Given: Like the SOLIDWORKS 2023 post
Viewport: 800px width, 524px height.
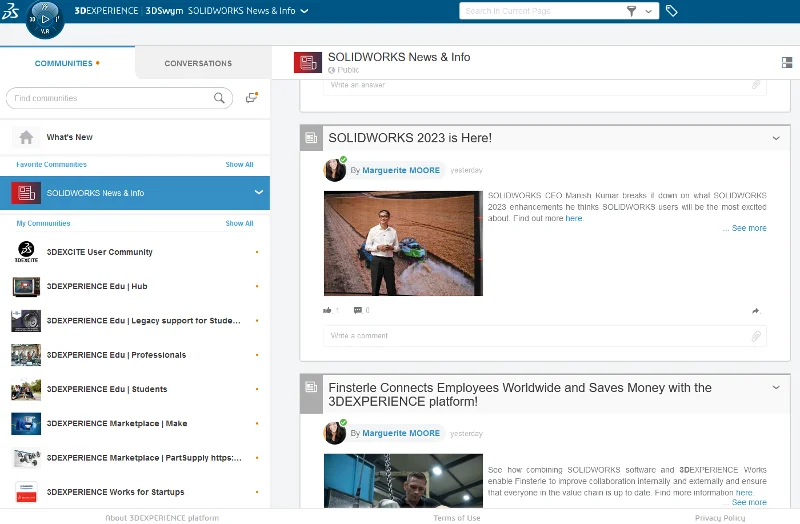Looking at the screenshot, I should tap(328, 310).
